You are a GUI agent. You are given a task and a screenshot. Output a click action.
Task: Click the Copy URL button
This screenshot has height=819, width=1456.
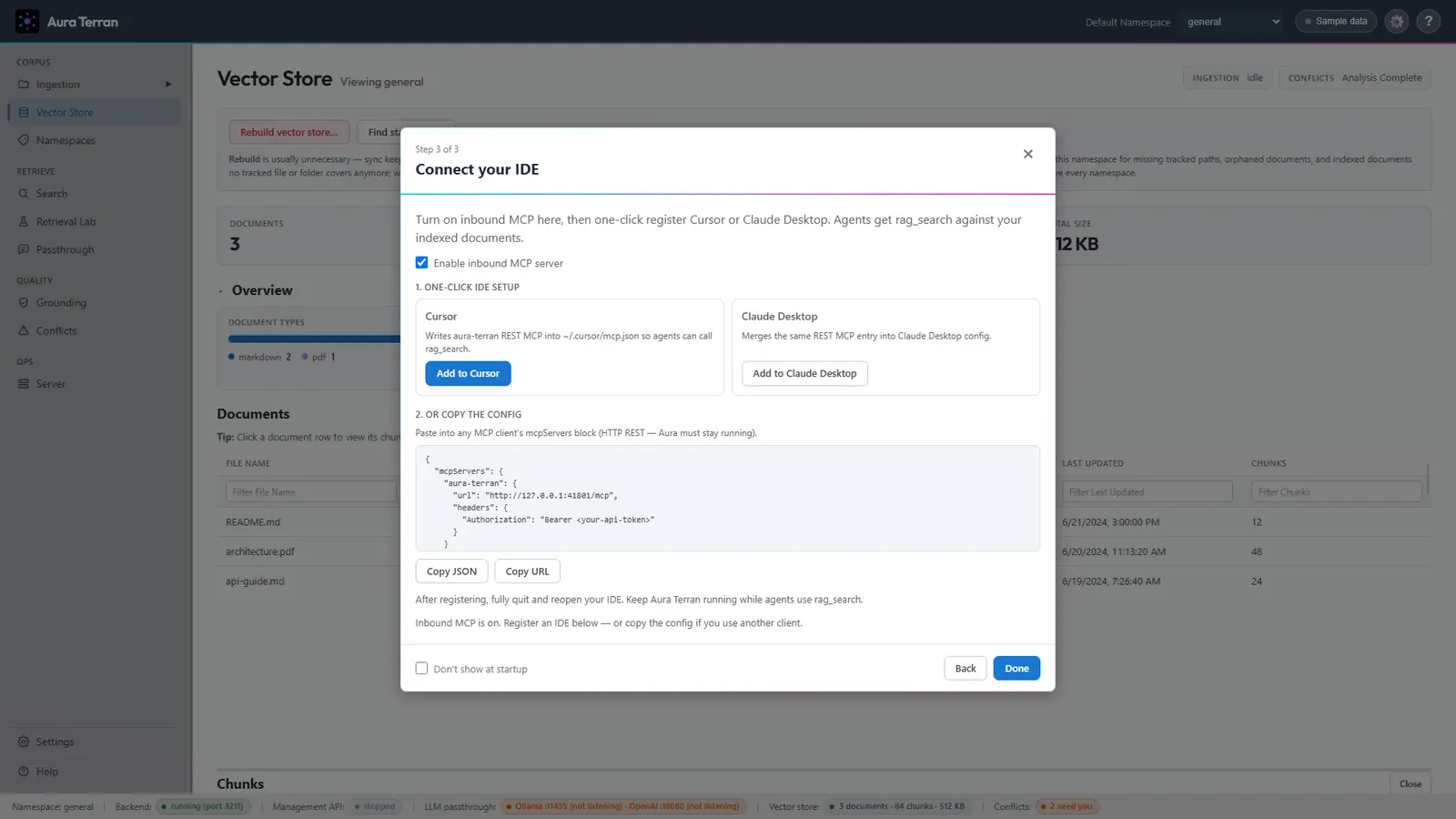point(527,571)
